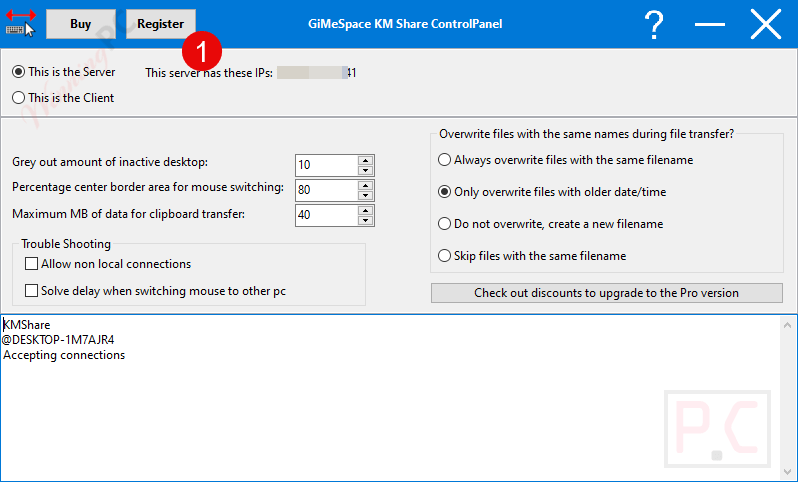
Task: Increase grey out amount with up arrow
Action: tap(365, 160)
